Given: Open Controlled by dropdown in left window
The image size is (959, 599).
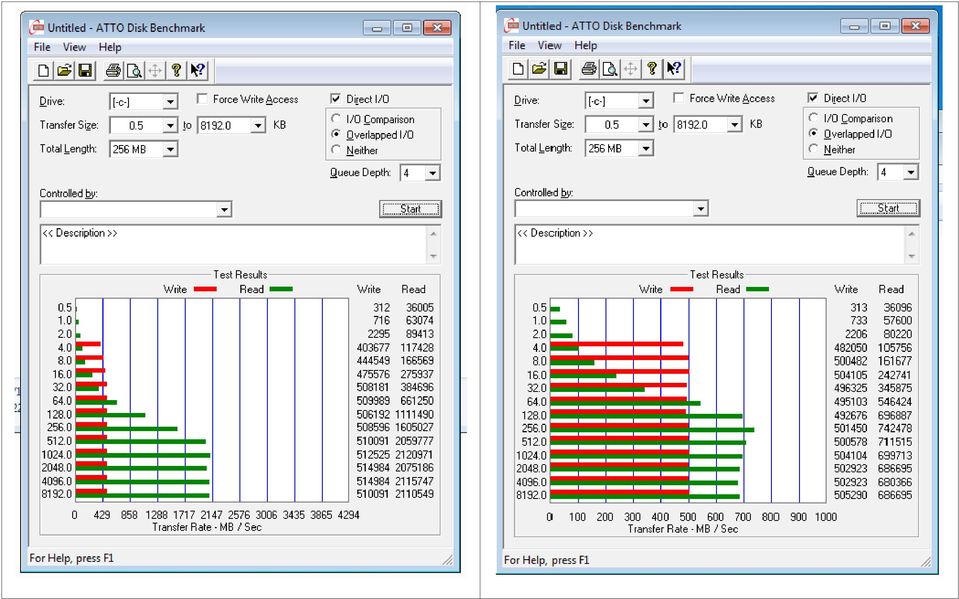Looking at the screenshot, I should pos(224,210).
